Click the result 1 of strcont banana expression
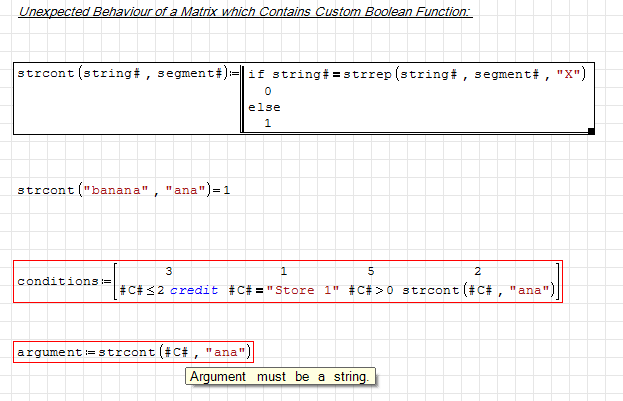The width and height of the screenshot is (623, 401). [227, 190]
